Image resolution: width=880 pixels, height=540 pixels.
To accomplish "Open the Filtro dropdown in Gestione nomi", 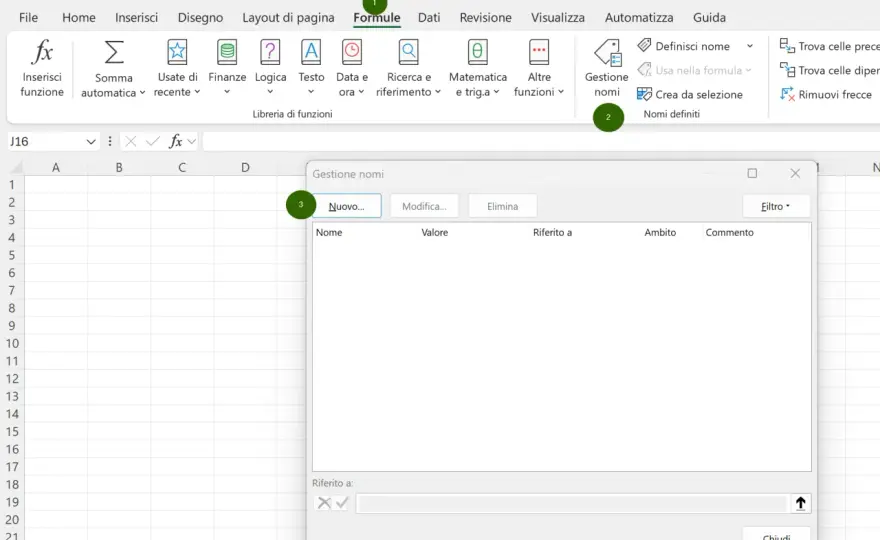I will 776,207.
